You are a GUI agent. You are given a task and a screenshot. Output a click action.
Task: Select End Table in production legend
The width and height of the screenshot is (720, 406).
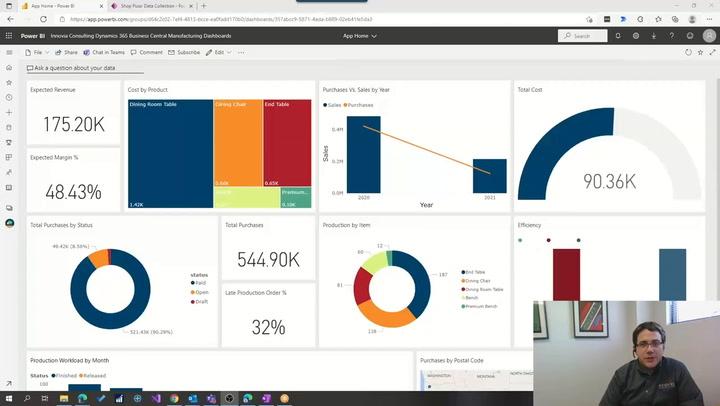(x=473, y=272)
